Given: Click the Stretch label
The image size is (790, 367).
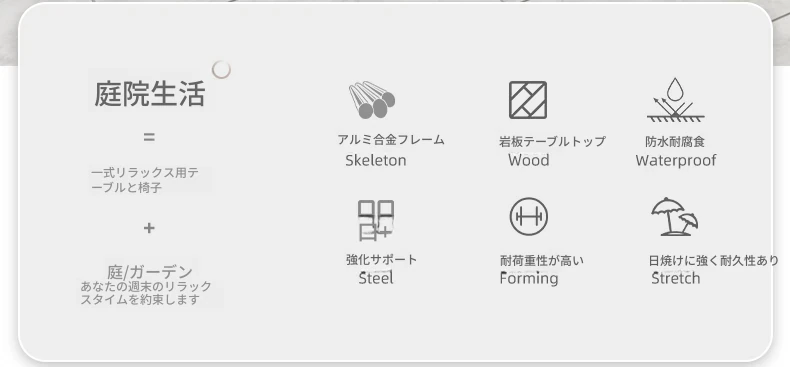Looking at the screenshot, I should (x=676, y=278).
